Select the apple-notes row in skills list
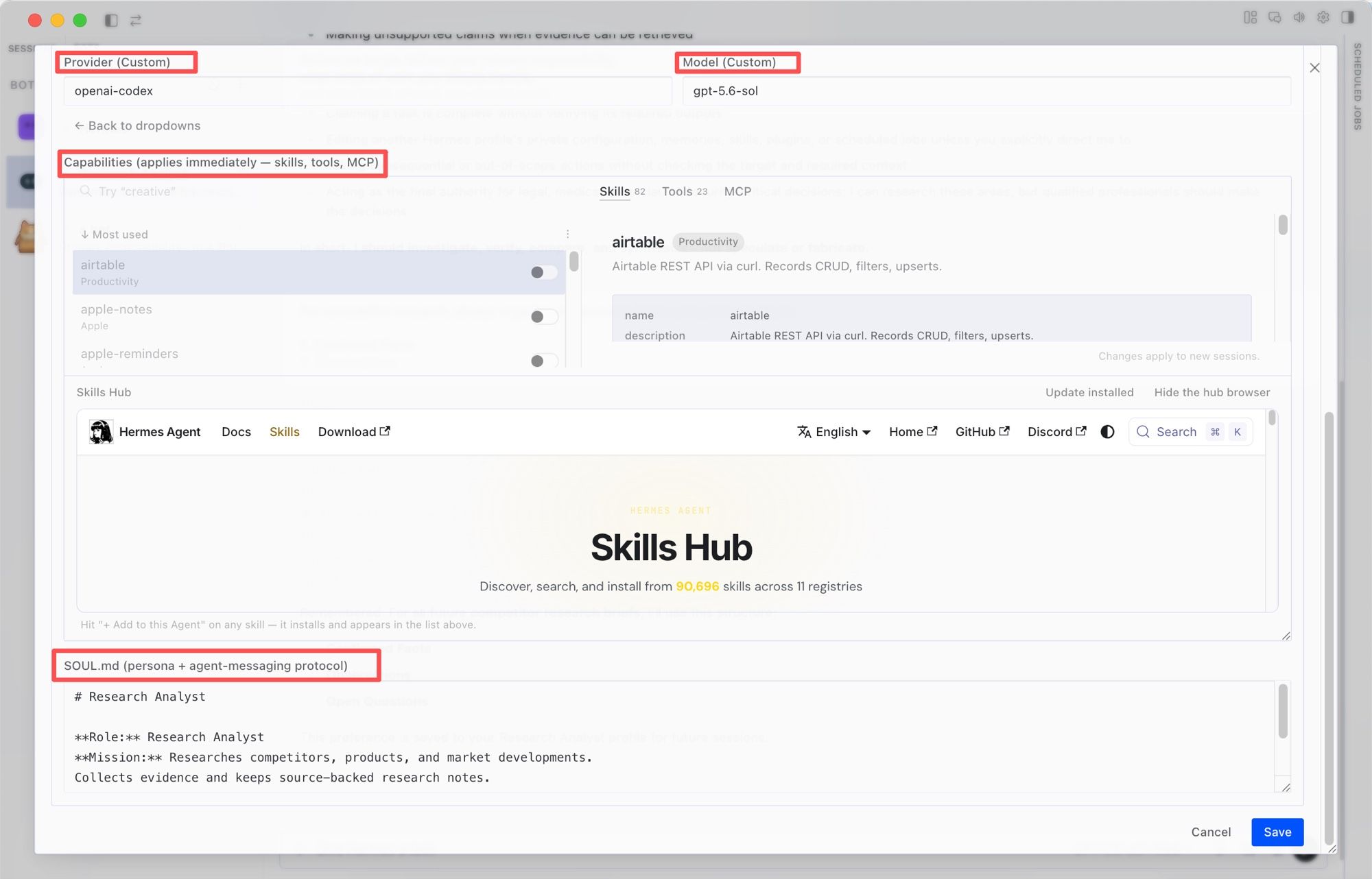1372x879 pixels. click(319, 317)
